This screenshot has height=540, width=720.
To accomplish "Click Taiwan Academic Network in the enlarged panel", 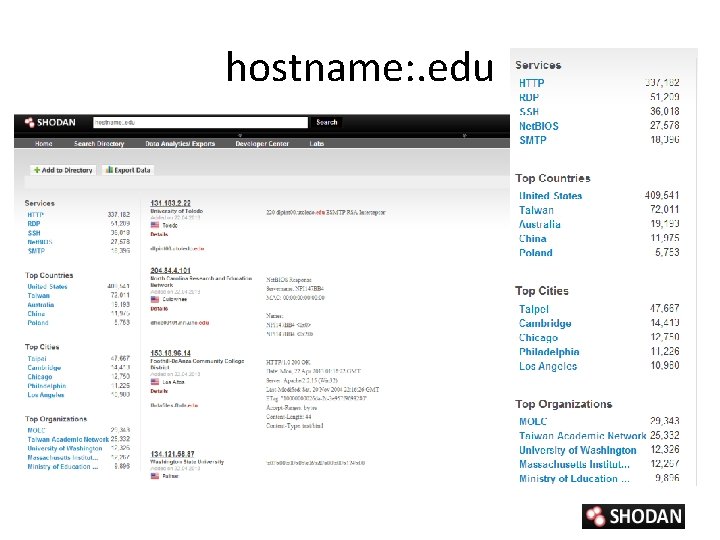I will 583,436.
